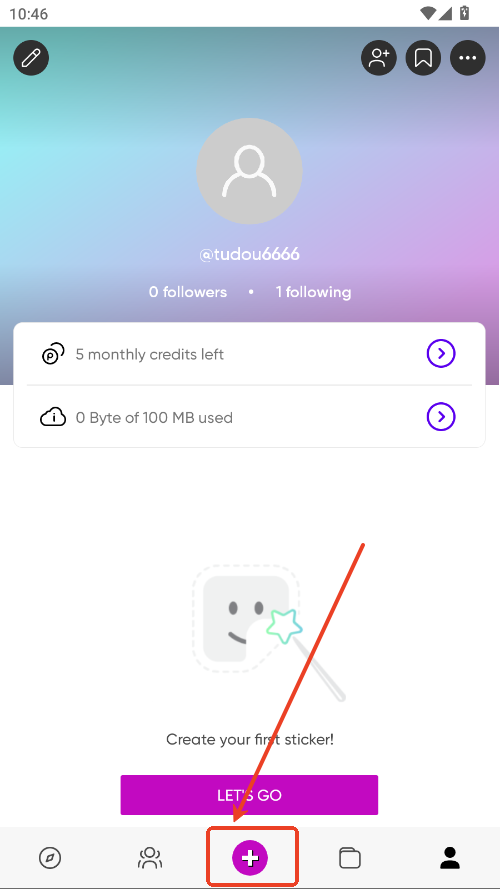Select the 5 monthly credits left row
Screen dimensions: 500x889
249,354
